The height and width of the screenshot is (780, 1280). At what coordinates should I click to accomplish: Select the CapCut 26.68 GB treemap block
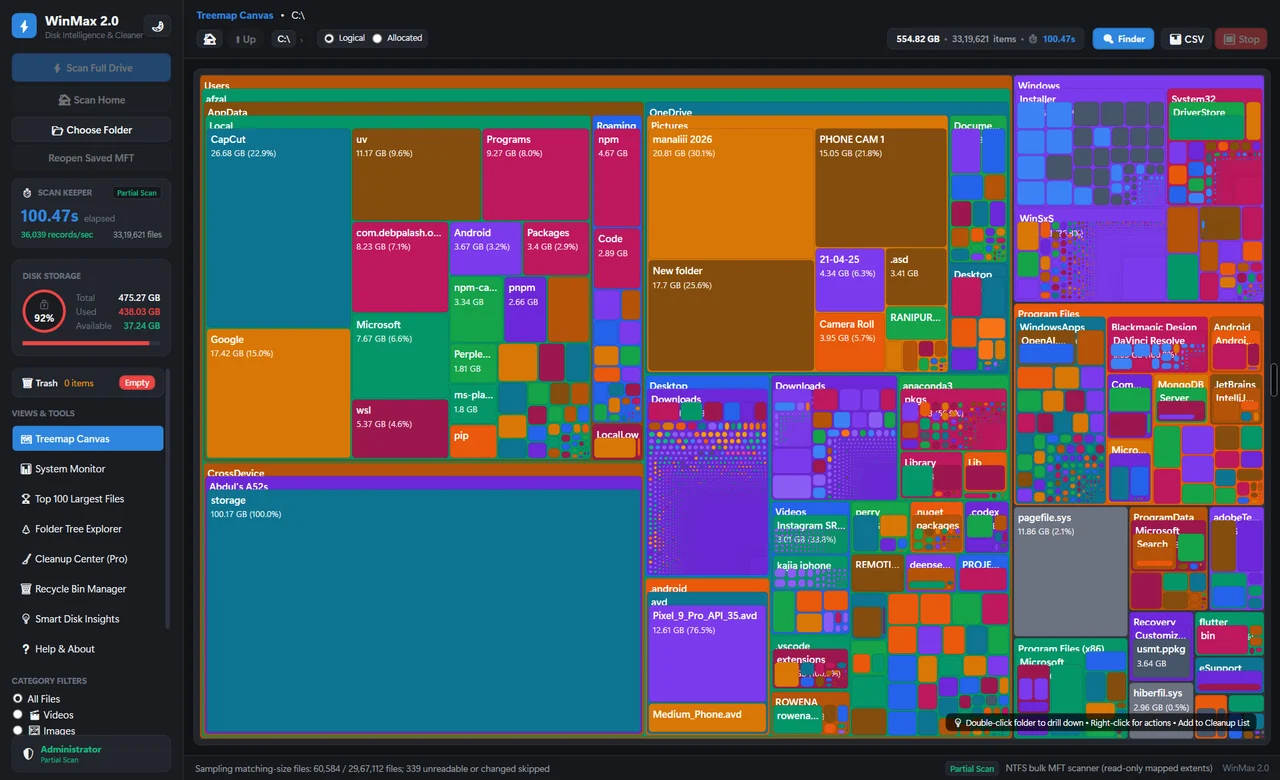coord(278,228)
